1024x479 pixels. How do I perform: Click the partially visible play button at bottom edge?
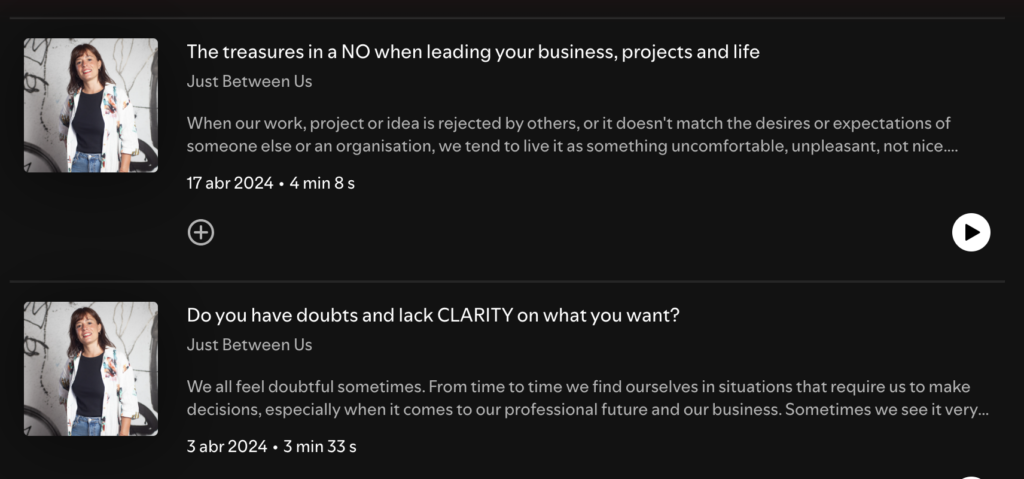coord(970,477)
